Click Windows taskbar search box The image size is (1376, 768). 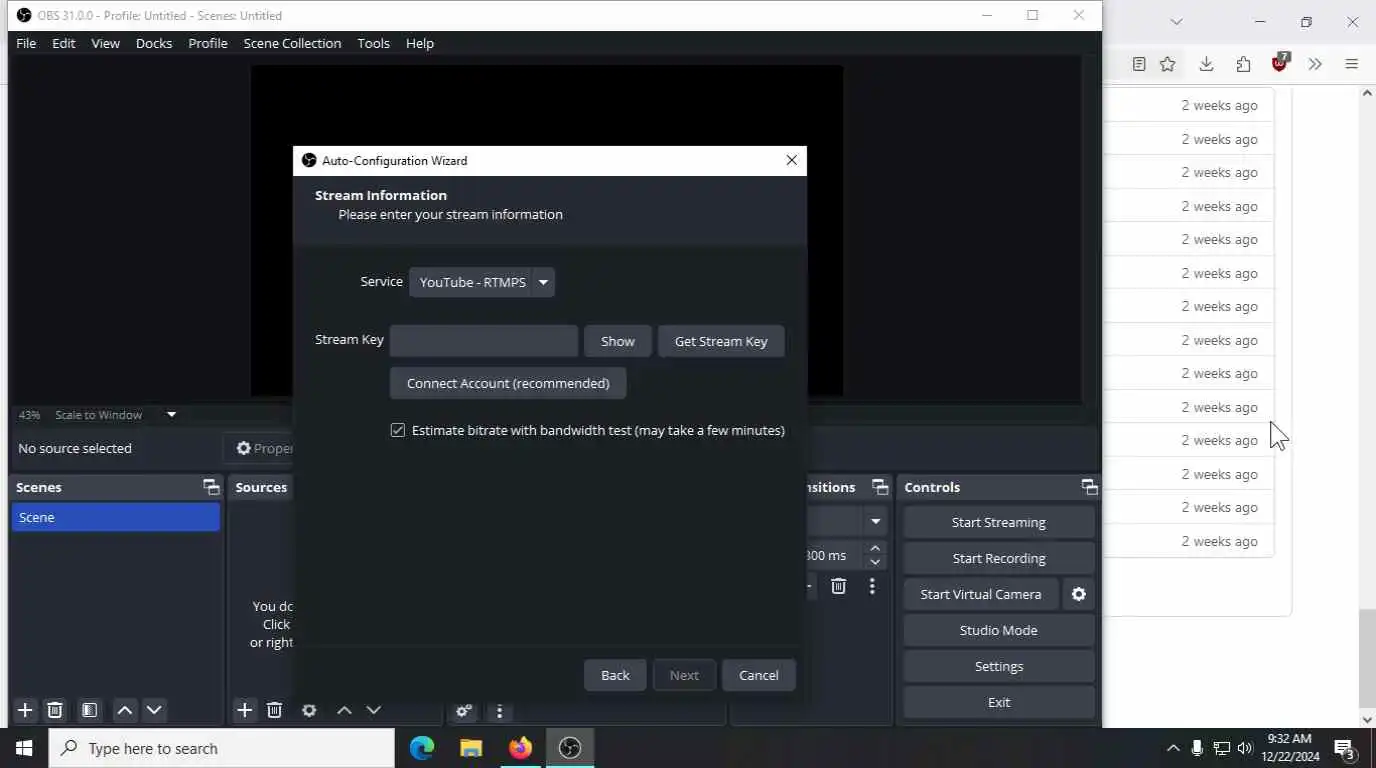pos(222,748)
